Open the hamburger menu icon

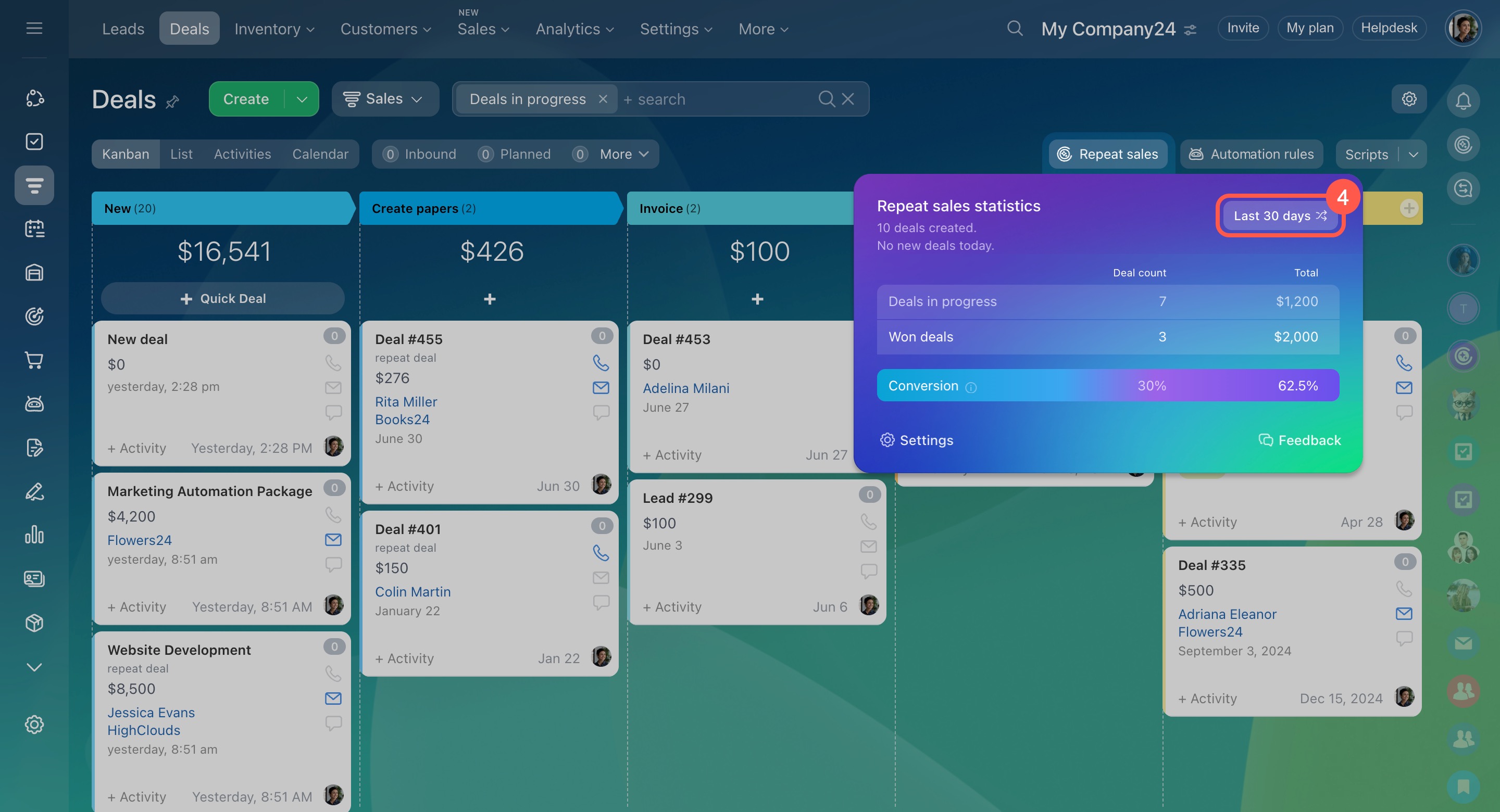tap(34, 28)
